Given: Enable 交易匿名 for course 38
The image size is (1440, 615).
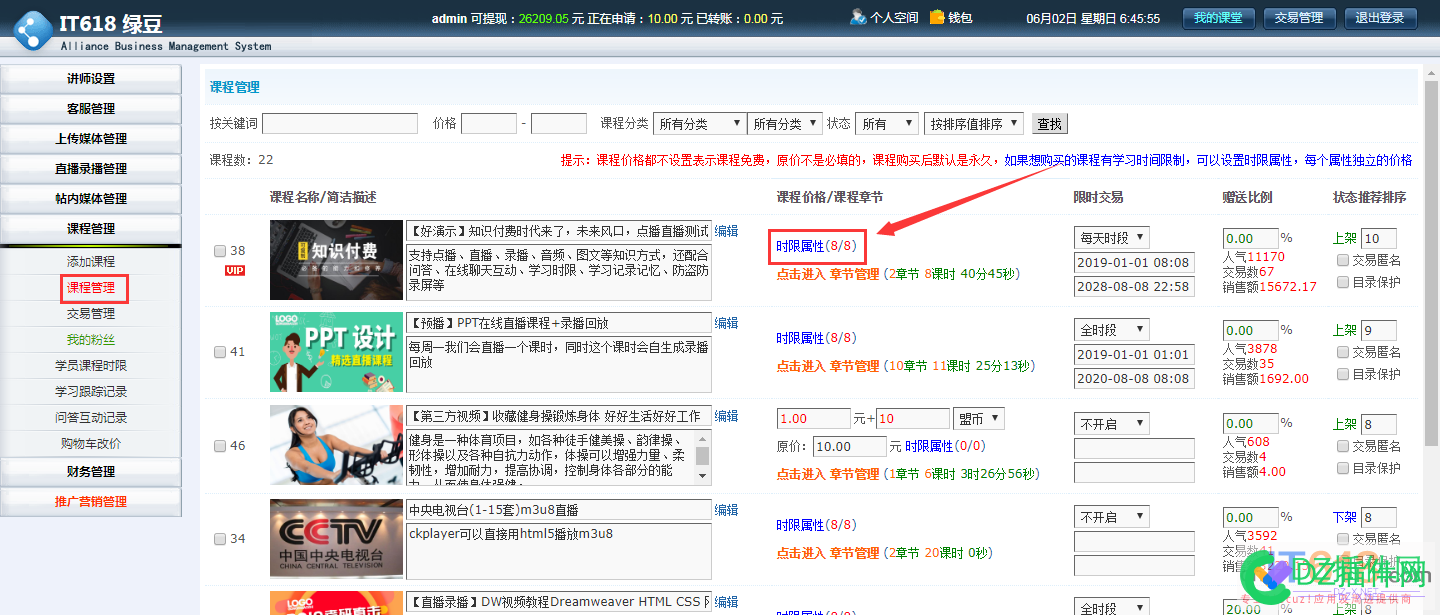Looking at the screenshot, I should click(x=1343, y=260).
